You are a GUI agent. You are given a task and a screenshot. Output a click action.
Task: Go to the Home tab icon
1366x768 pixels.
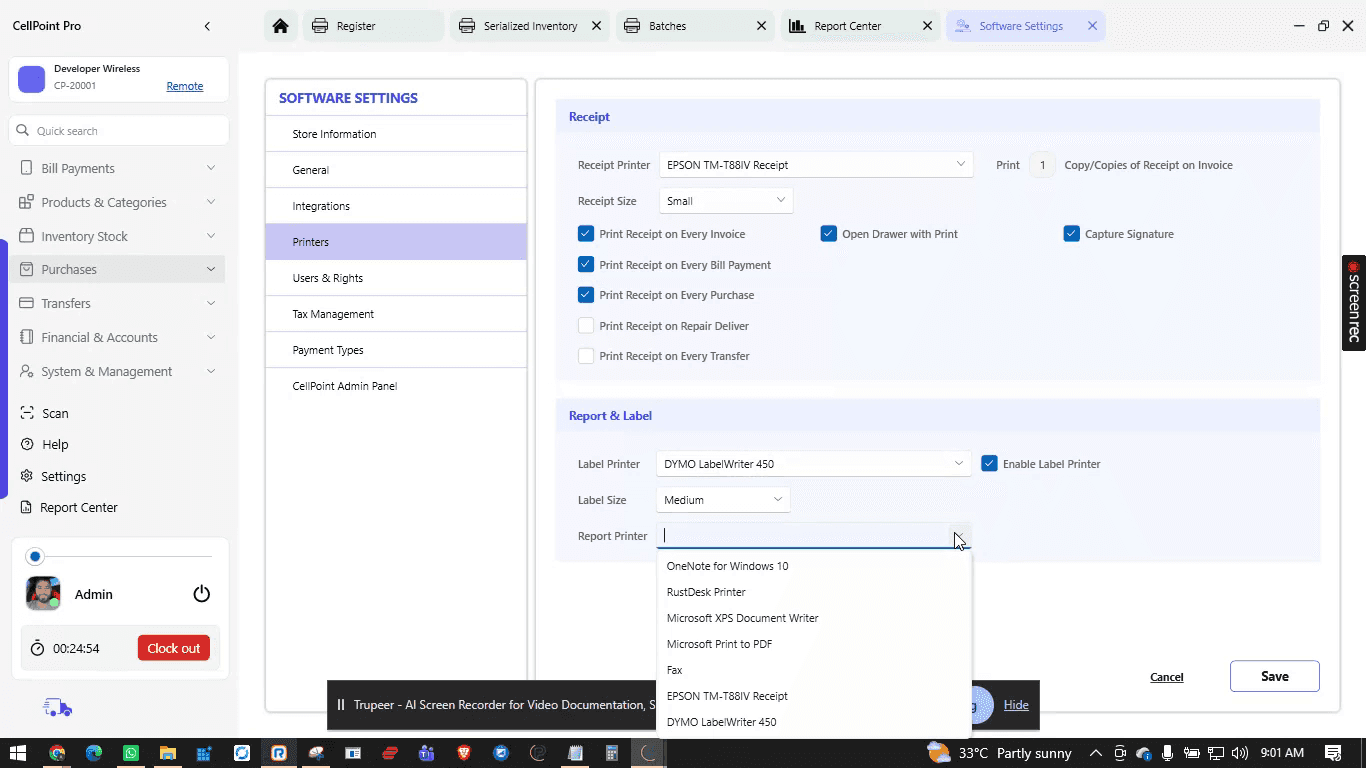(280, 26)
